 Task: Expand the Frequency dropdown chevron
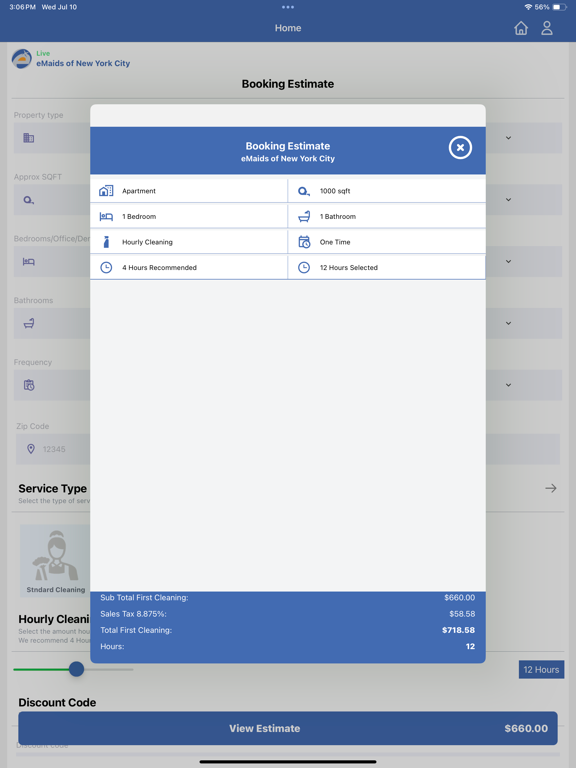[x=508, y=385]
